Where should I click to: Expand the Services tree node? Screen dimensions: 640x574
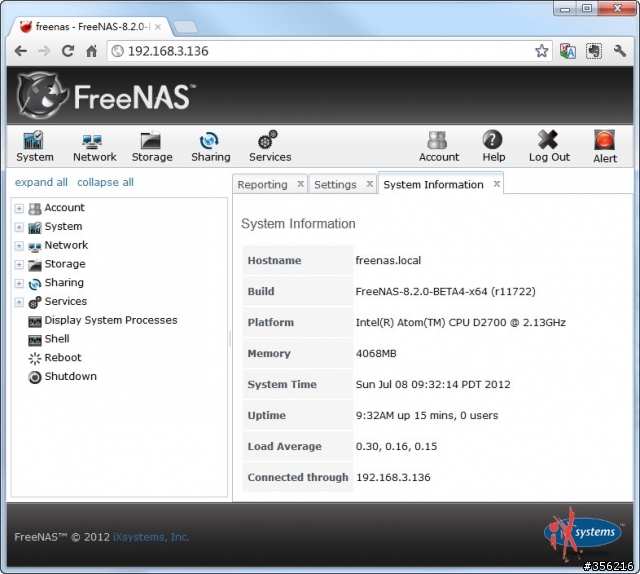[19, 302]
